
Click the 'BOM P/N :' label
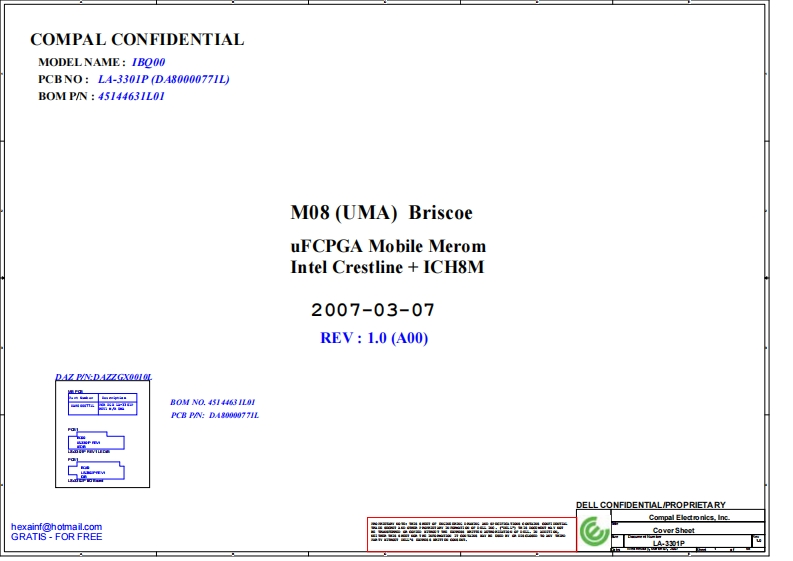pyautogui.click(x=66, y=96)
